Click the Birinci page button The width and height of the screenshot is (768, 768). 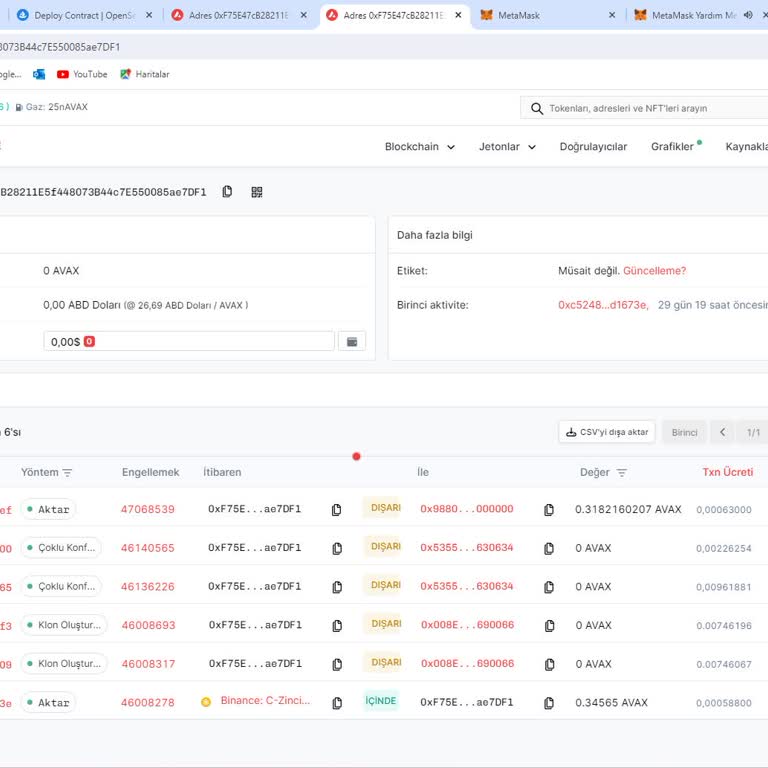pos(684,432)
